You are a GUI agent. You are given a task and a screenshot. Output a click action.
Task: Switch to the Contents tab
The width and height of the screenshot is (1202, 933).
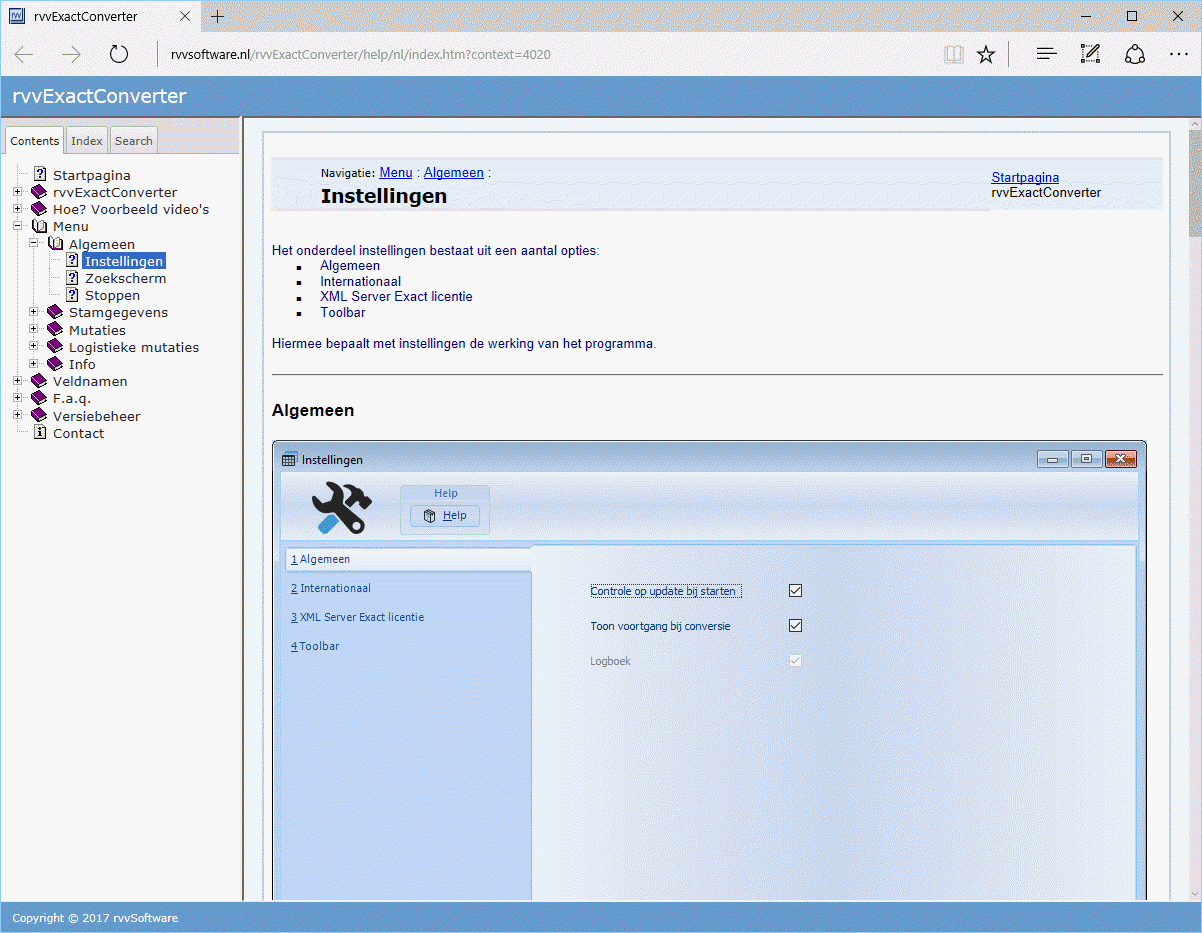(35, 141)
